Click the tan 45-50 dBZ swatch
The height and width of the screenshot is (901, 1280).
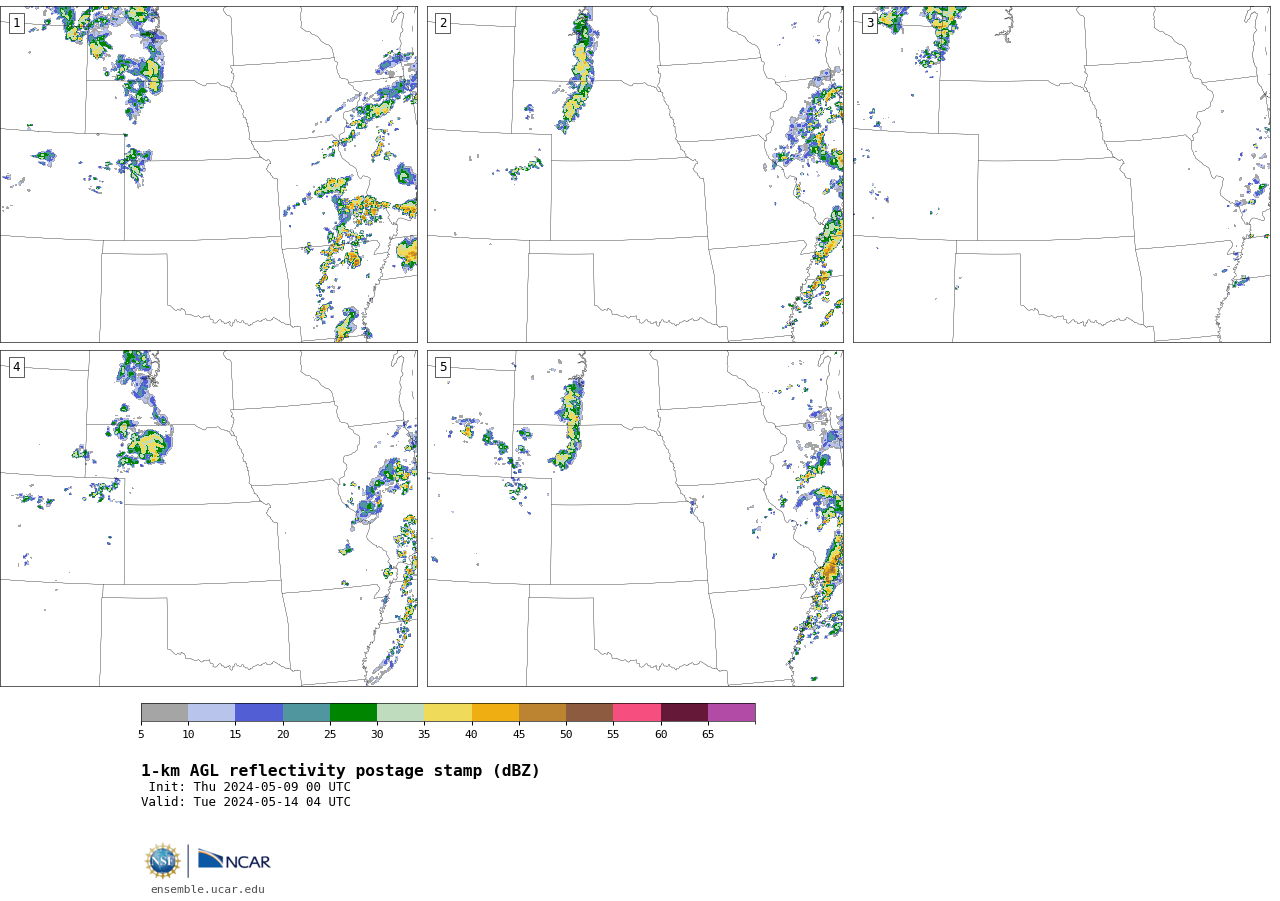542,712
